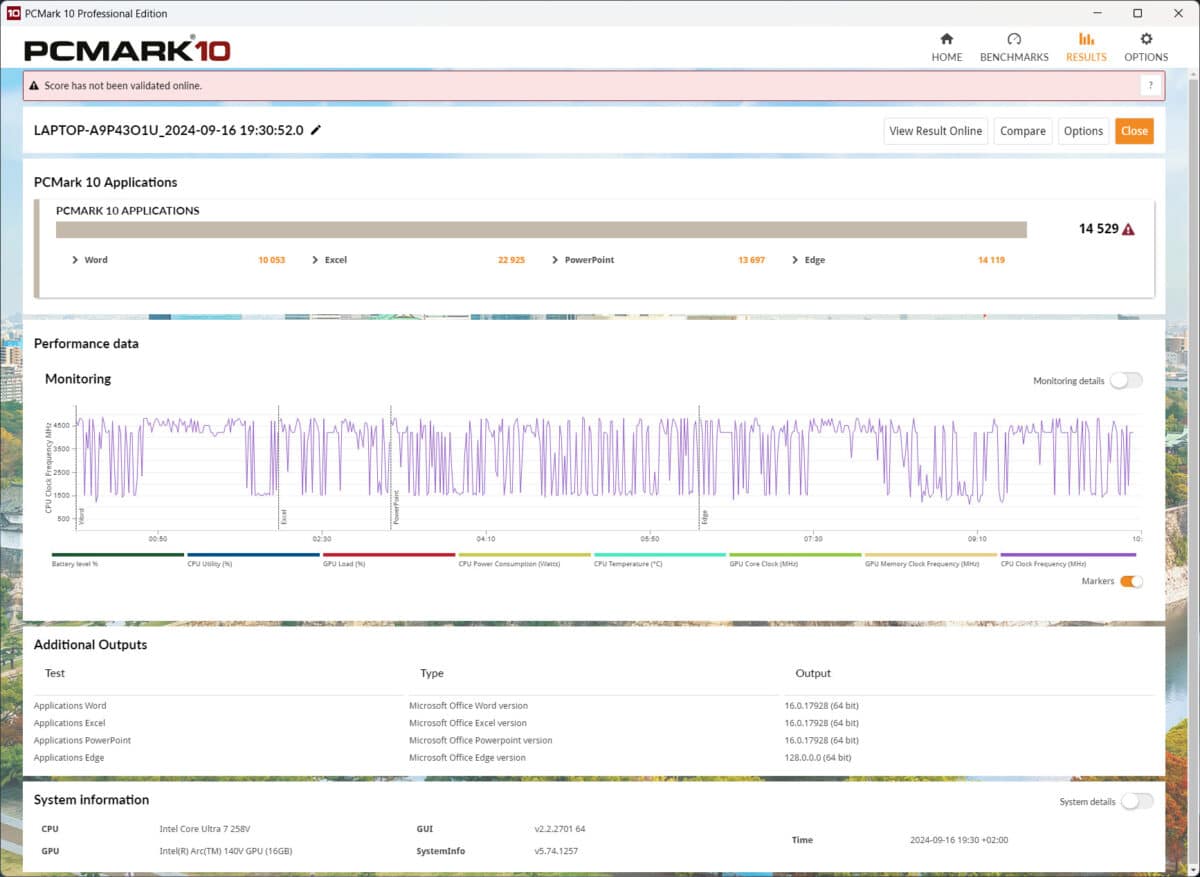
Task: Click the Excel marker in monitoring chart
Action: coord(284,517)
